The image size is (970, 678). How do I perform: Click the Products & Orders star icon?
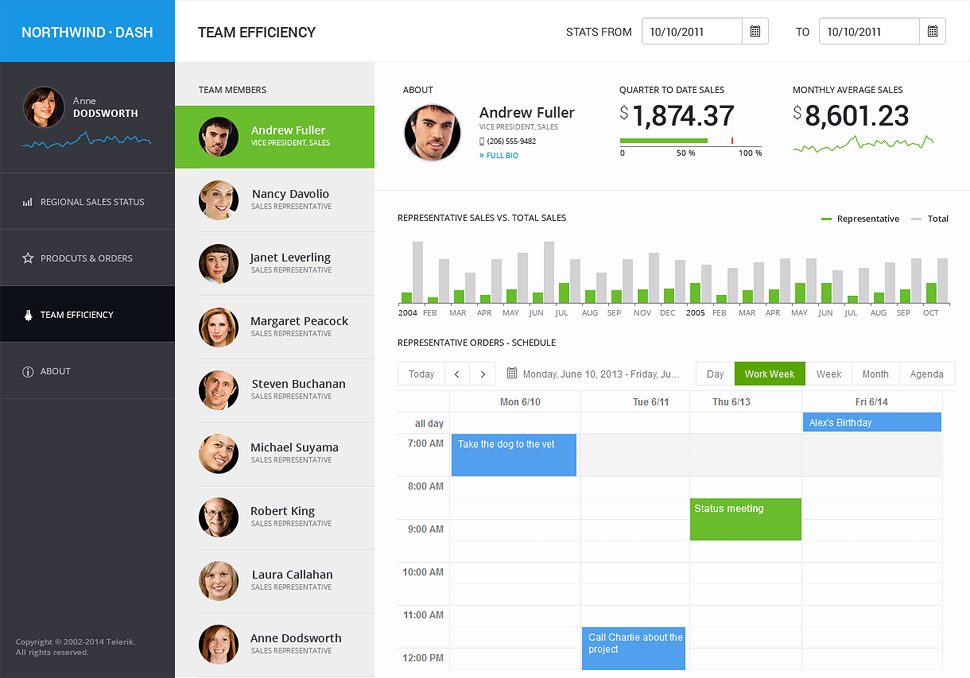click(x=27, y=258)
